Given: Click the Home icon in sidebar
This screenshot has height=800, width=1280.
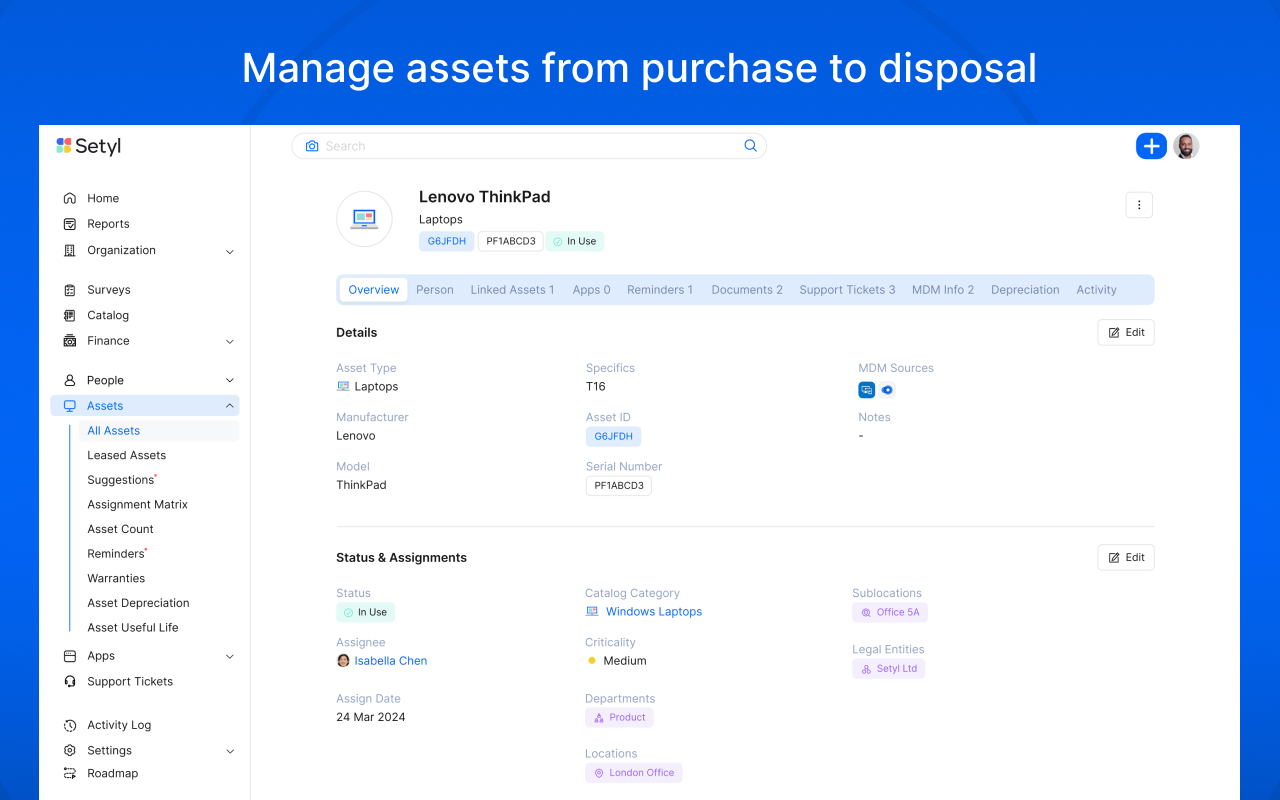Looking at the screenshot, I should [70, 198].
